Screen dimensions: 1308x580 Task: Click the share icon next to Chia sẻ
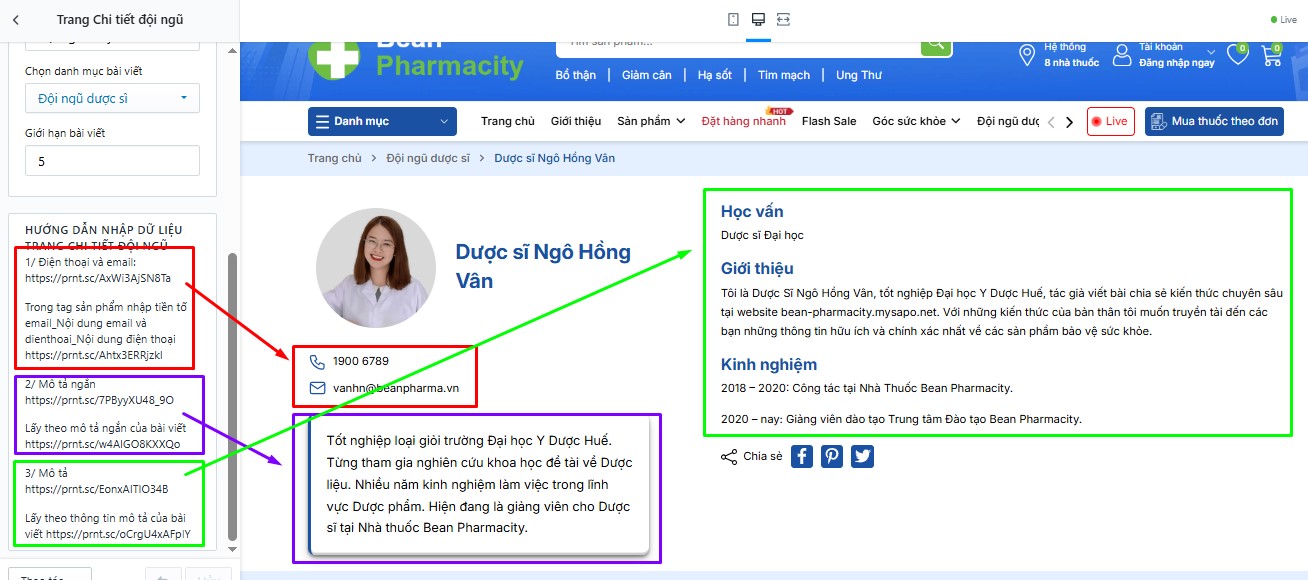[728, 457]
